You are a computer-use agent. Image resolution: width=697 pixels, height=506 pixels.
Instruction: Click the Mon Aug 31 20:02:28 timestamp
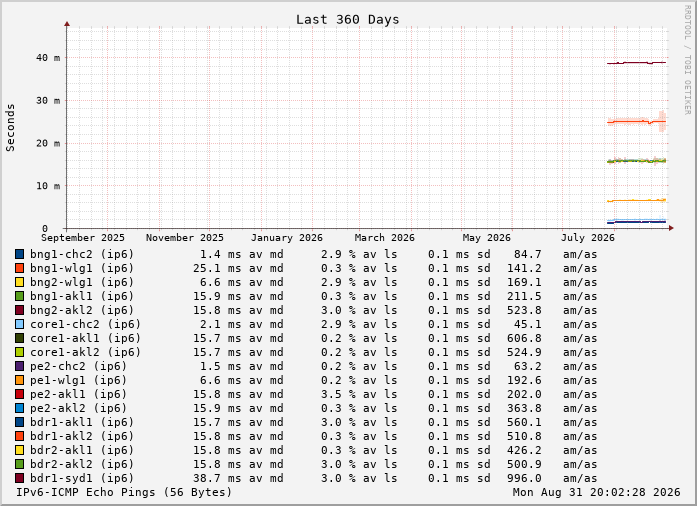pos(597,492)
